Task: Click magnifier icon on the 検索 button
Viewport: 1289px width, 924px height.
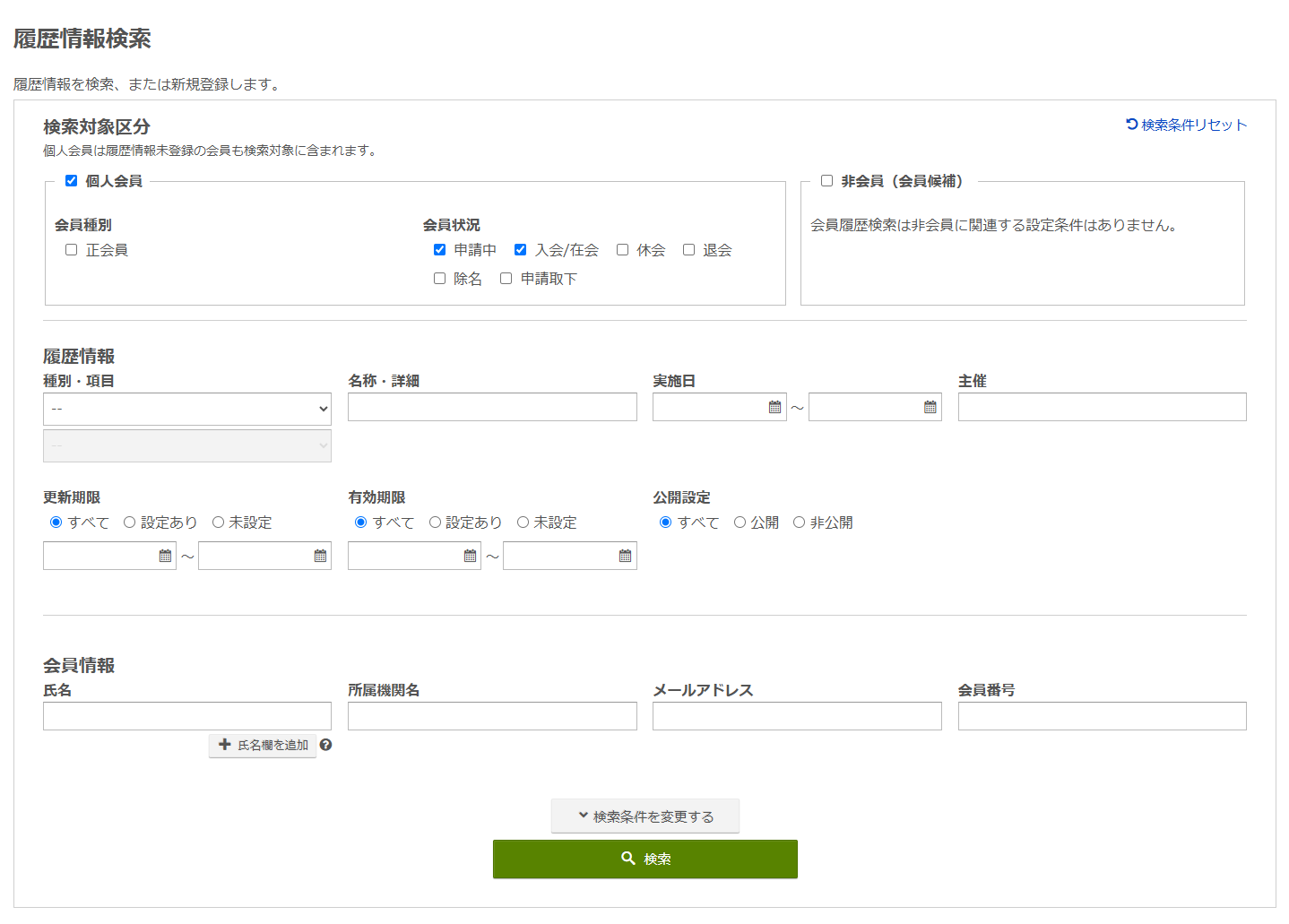Action: click(628, 858)
